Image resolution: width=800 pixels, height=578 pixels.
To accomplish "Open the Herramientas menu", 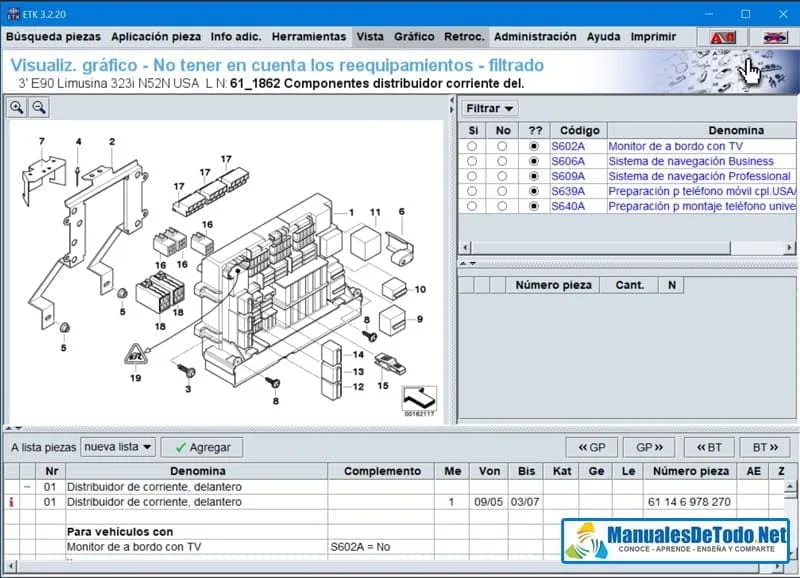I will tap(309, 37).
